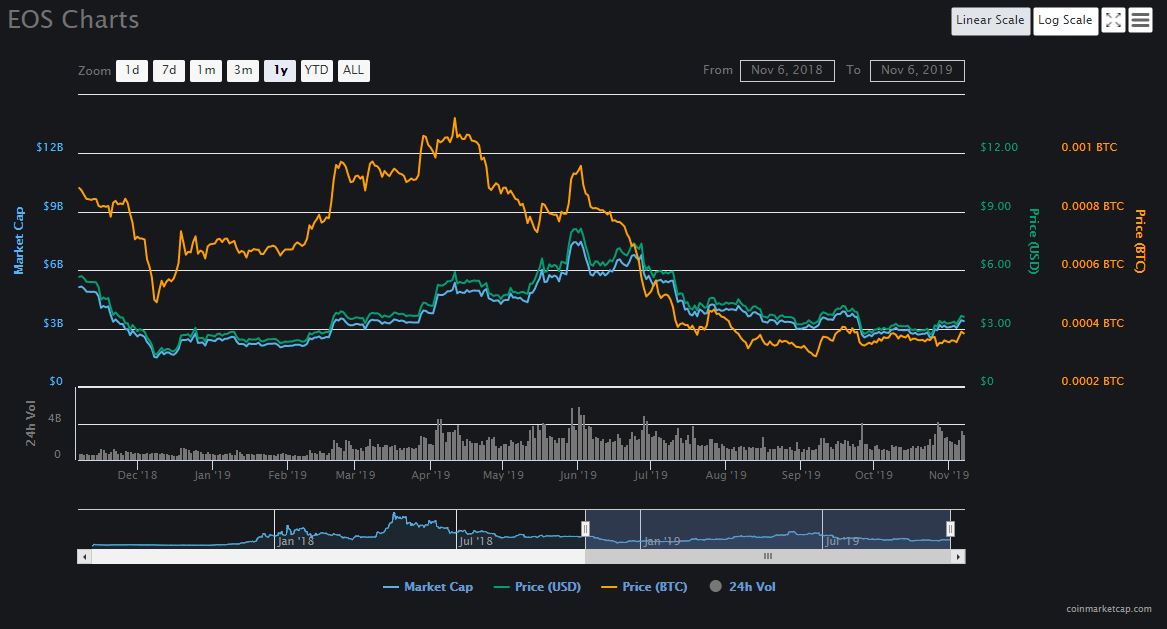Toggle 24h Vol series in legend
The image size is (1167, 629).
(x=743, y=587)
